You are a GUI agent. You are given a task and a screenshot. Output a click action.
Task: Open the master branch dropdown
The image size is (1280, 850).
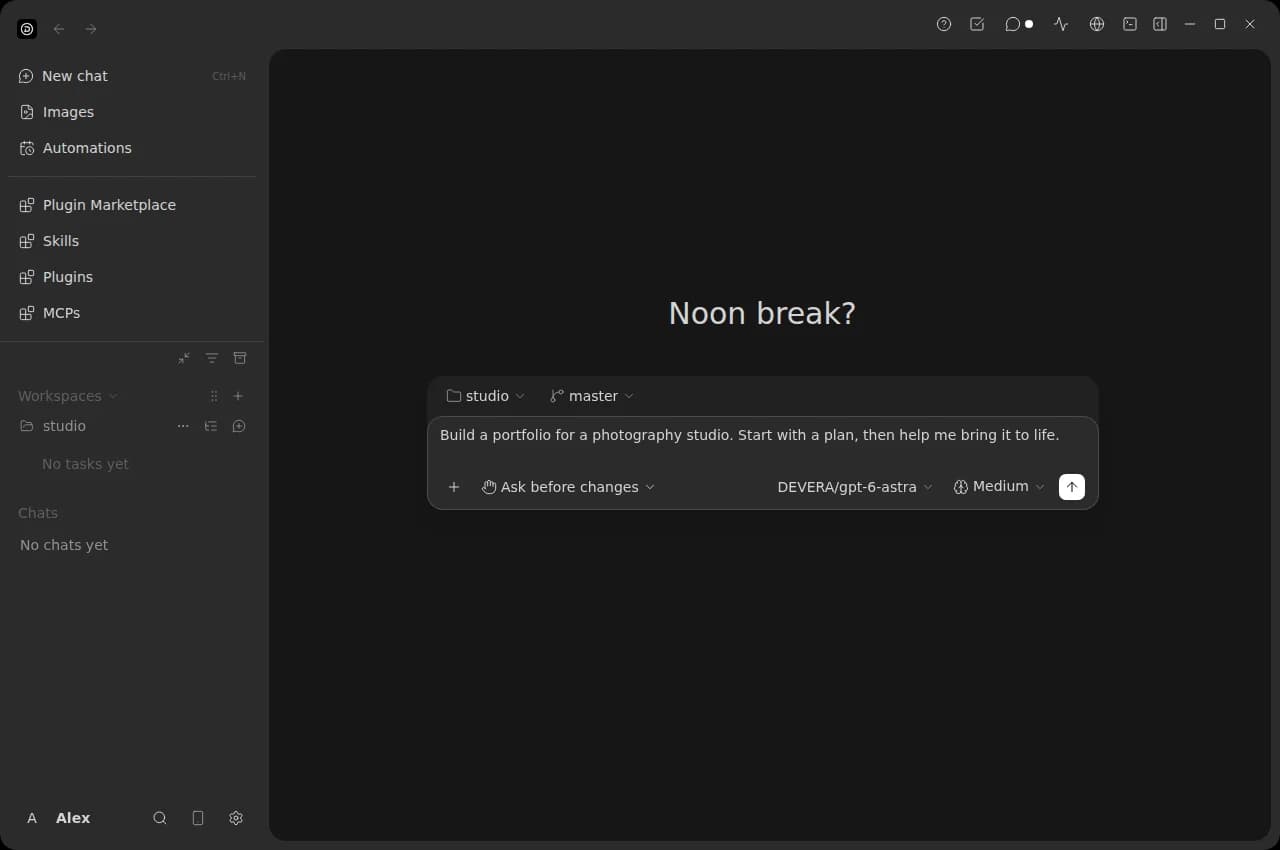tap(592, 396)
